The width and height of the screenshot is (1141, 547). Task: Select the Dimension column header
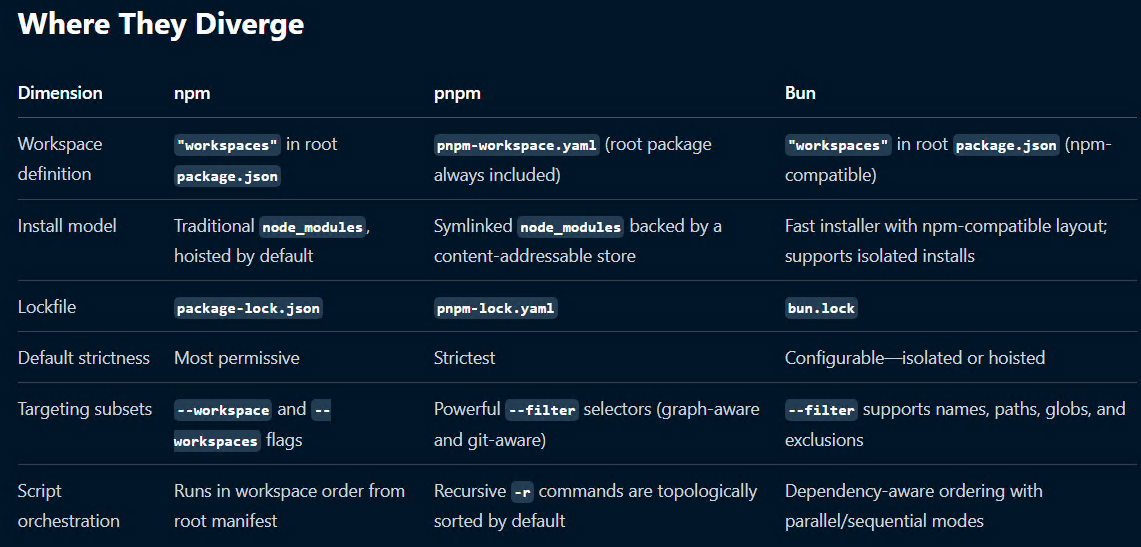click(60, 93)
